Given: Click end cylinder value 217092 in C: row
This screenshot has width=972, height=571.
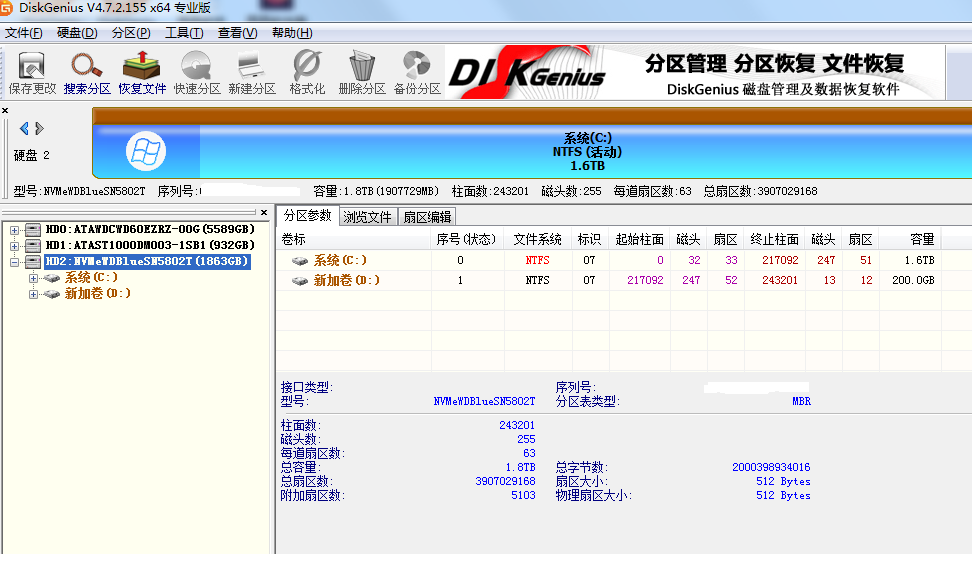Looking at the screenshot, I should [x=780, y=260].
